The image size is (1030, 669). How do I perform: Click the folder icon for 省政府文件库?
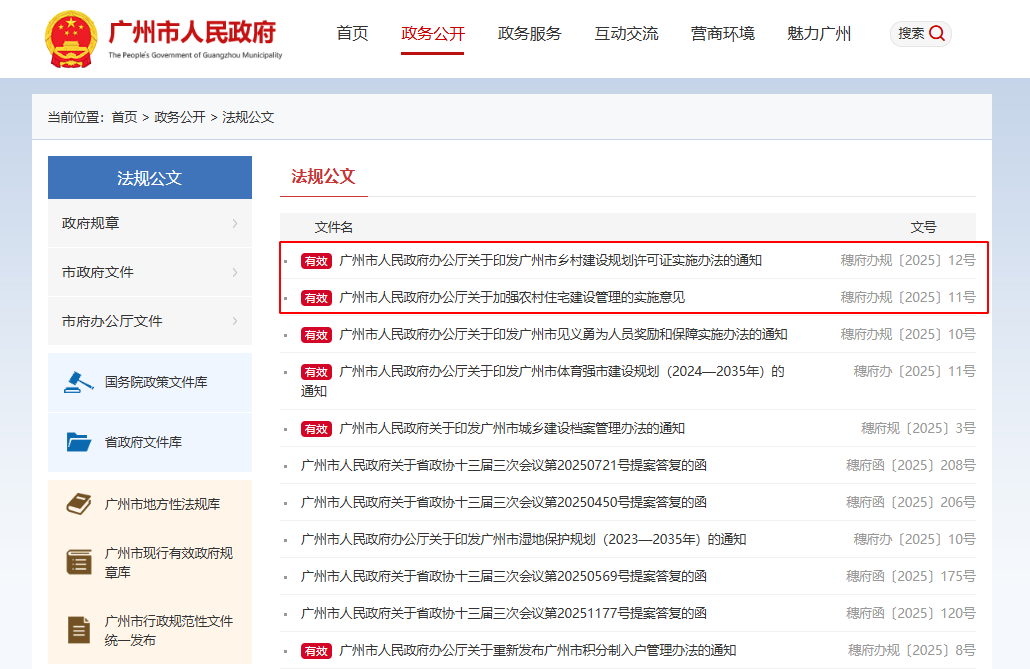pos(78,442)
